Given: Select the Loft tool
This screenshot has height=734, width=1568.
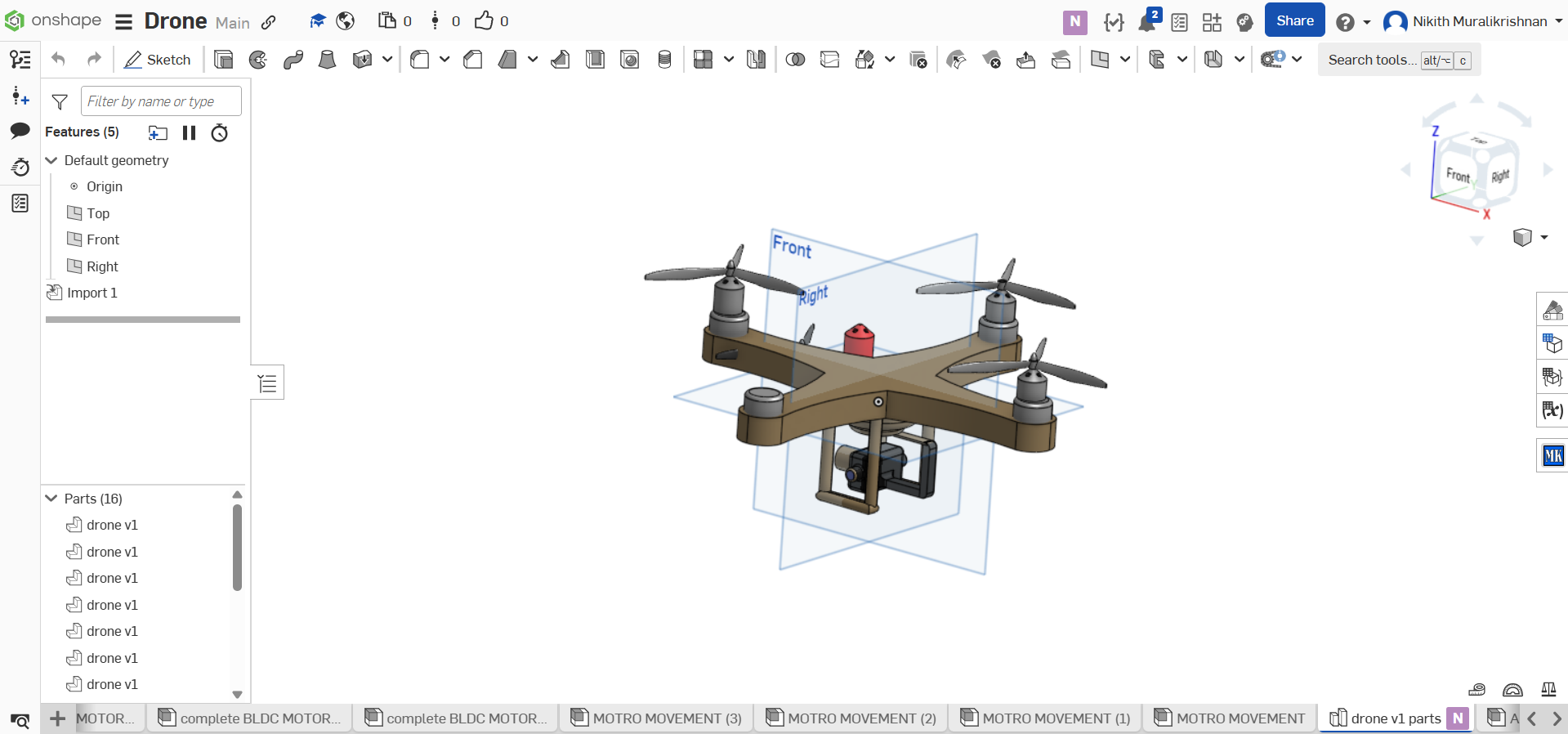Looking at the screenshot, I should click(x=327, y=60).
